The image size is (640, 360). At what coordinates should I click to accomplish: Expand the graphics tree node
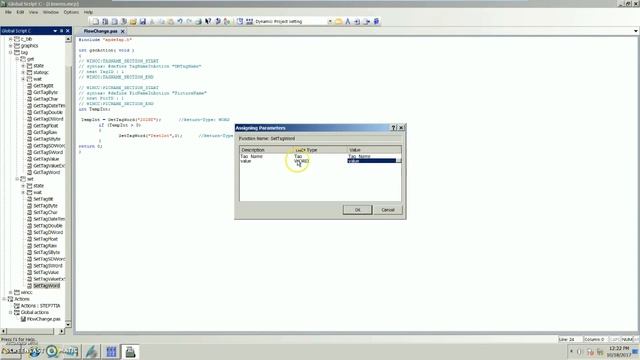[x=11, y=46]
